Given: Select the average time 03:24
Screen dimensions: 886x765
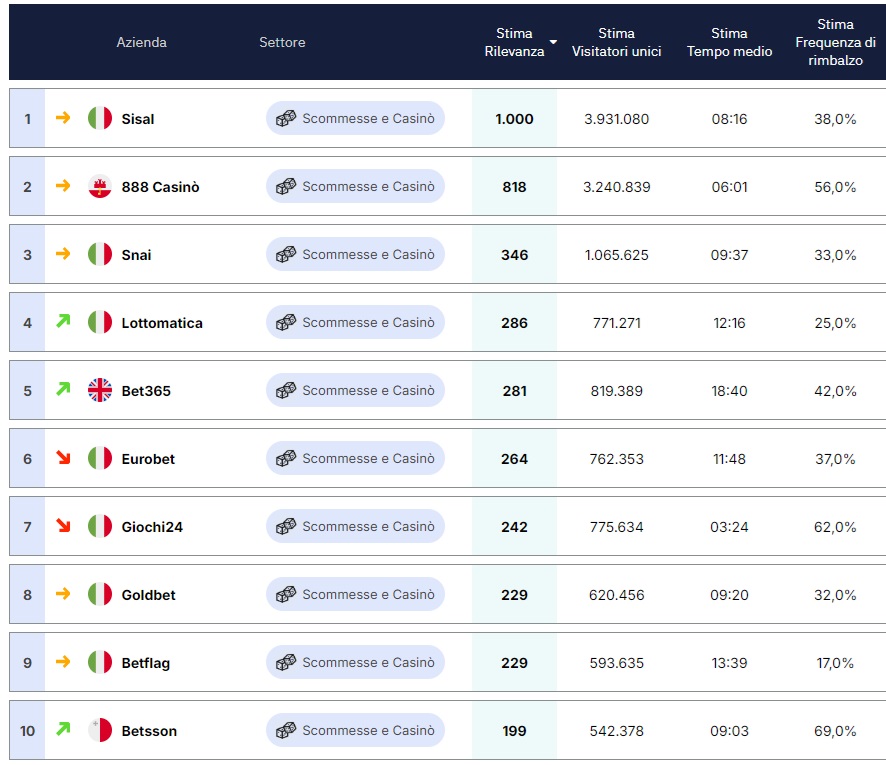Looking at the screenshot, I should coord(729,527).
